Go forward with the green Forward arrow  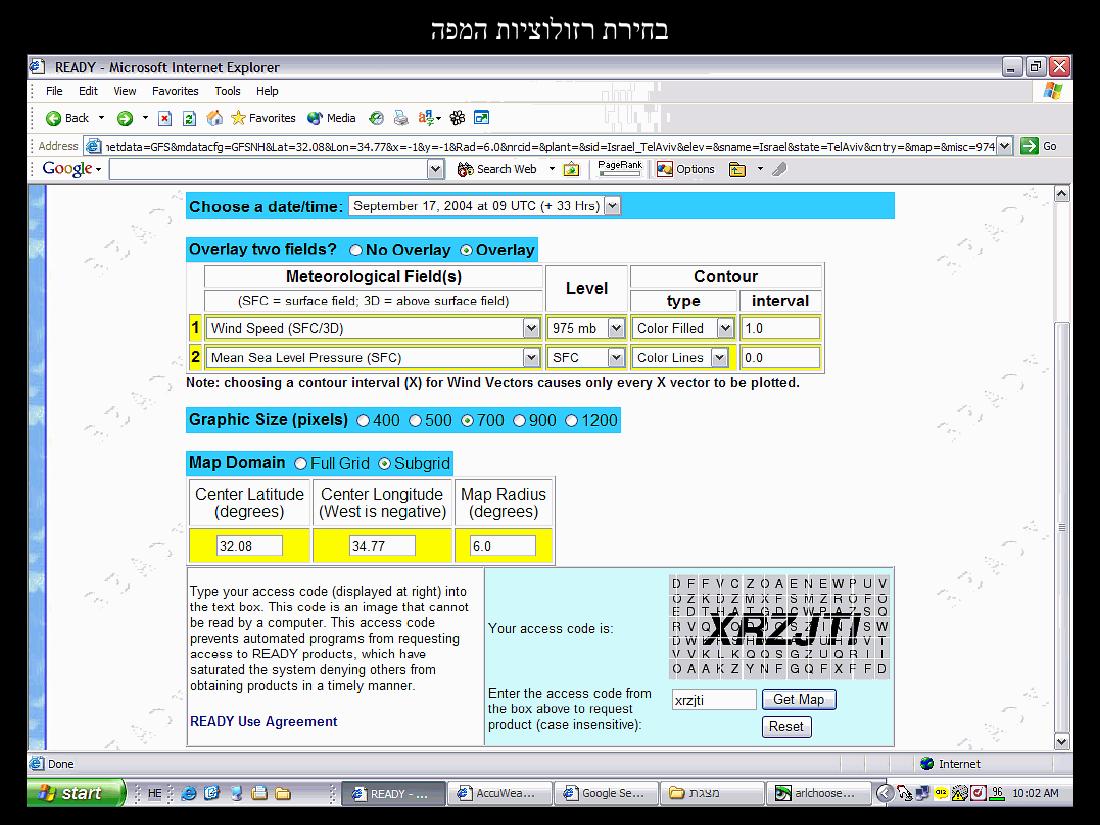[x=125, y=119]
